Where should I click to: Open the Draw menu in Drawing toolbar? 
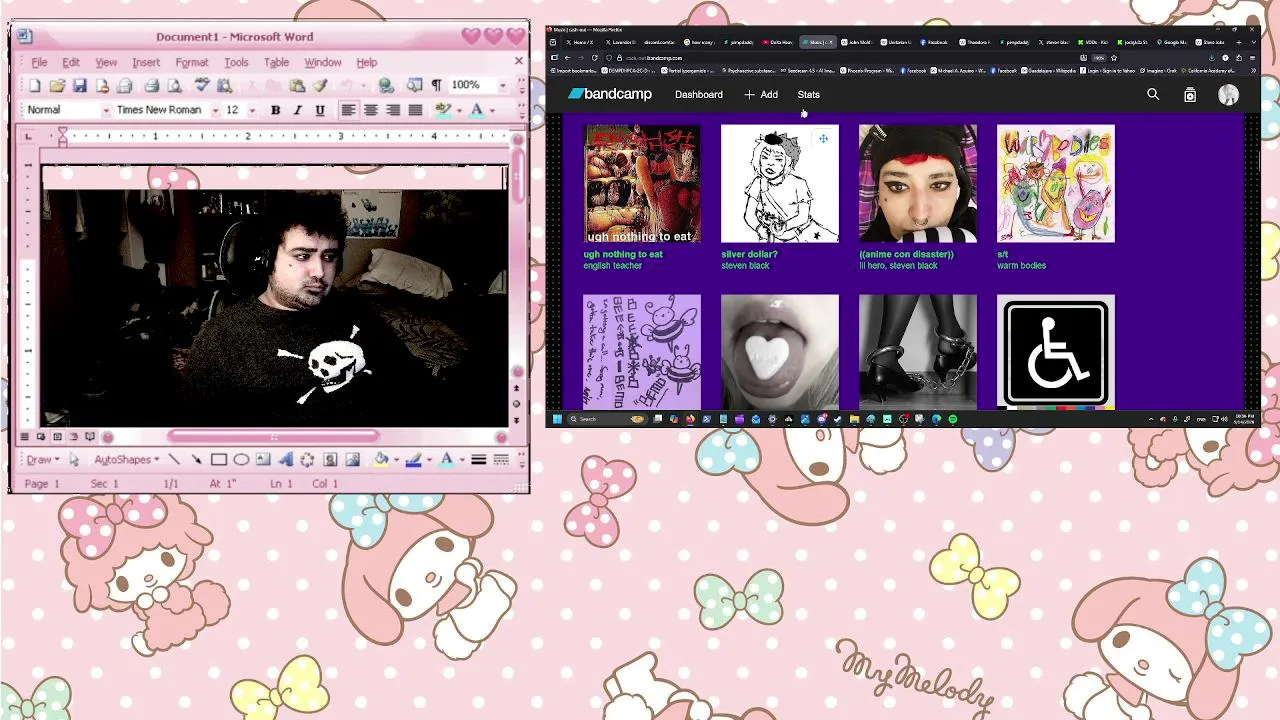click(43, 460)
